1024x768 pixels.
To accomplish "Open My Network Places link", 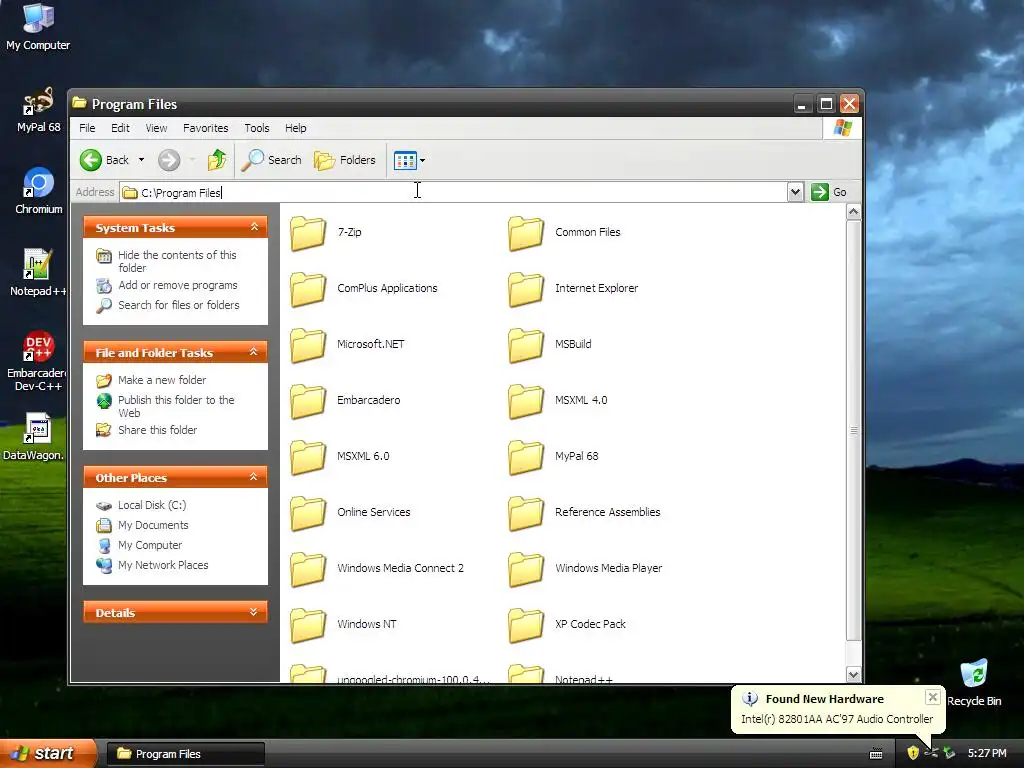I will click(163, 566).
